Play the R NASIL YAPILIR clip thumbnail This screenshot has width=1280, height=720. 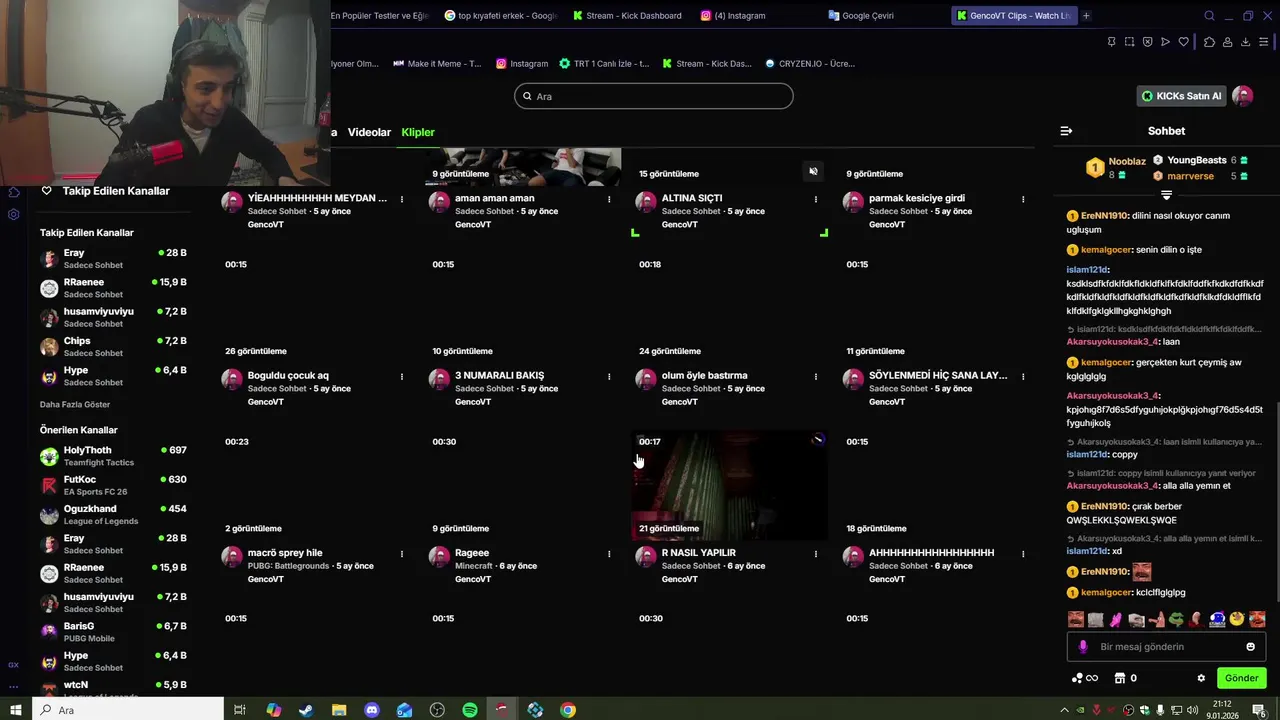point(728,485)
